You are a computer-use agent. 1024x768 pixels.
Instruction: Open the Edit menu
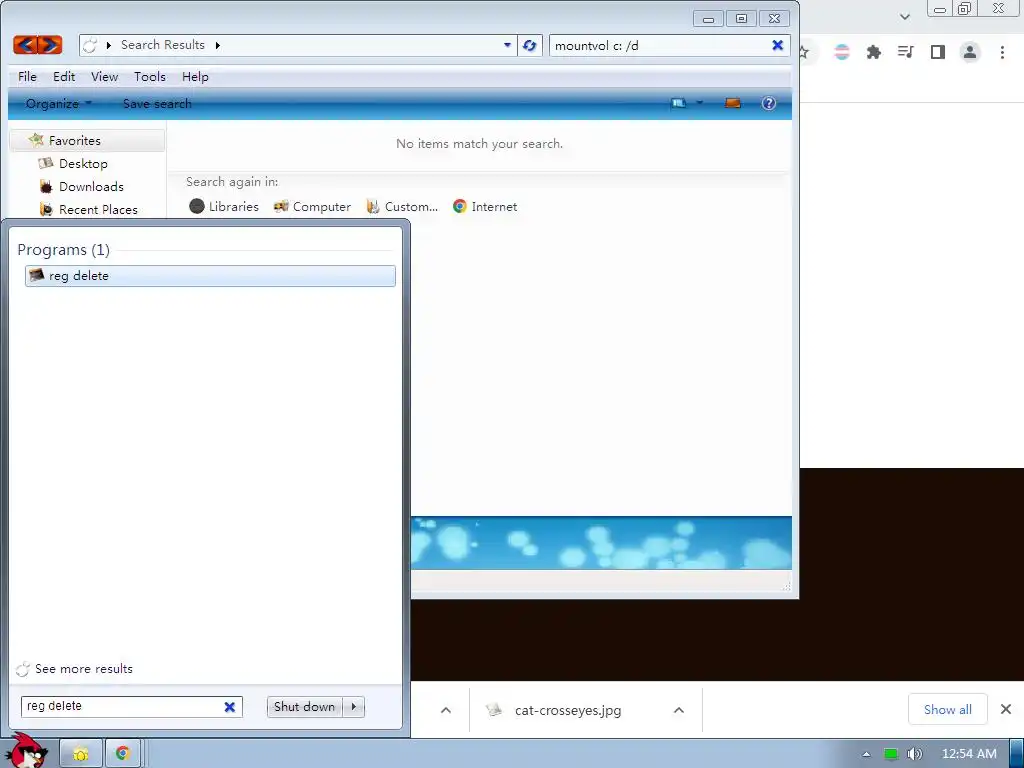64,76
